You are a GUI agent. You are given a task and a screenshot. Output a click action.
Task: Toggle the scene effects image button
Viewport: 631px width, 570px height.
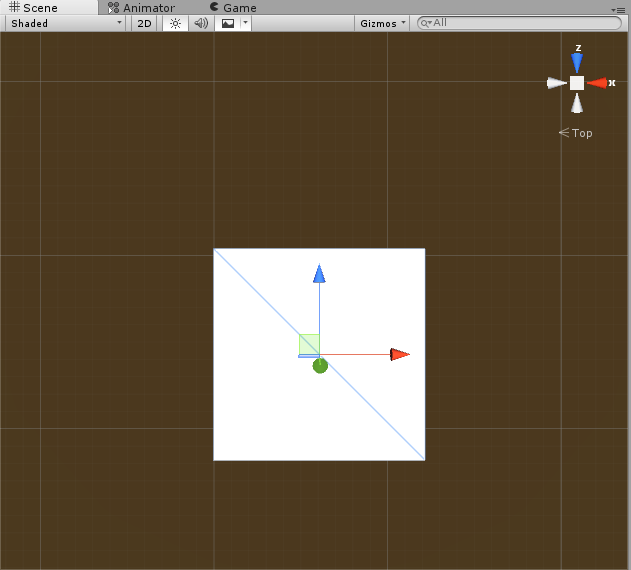pos(228,23)
